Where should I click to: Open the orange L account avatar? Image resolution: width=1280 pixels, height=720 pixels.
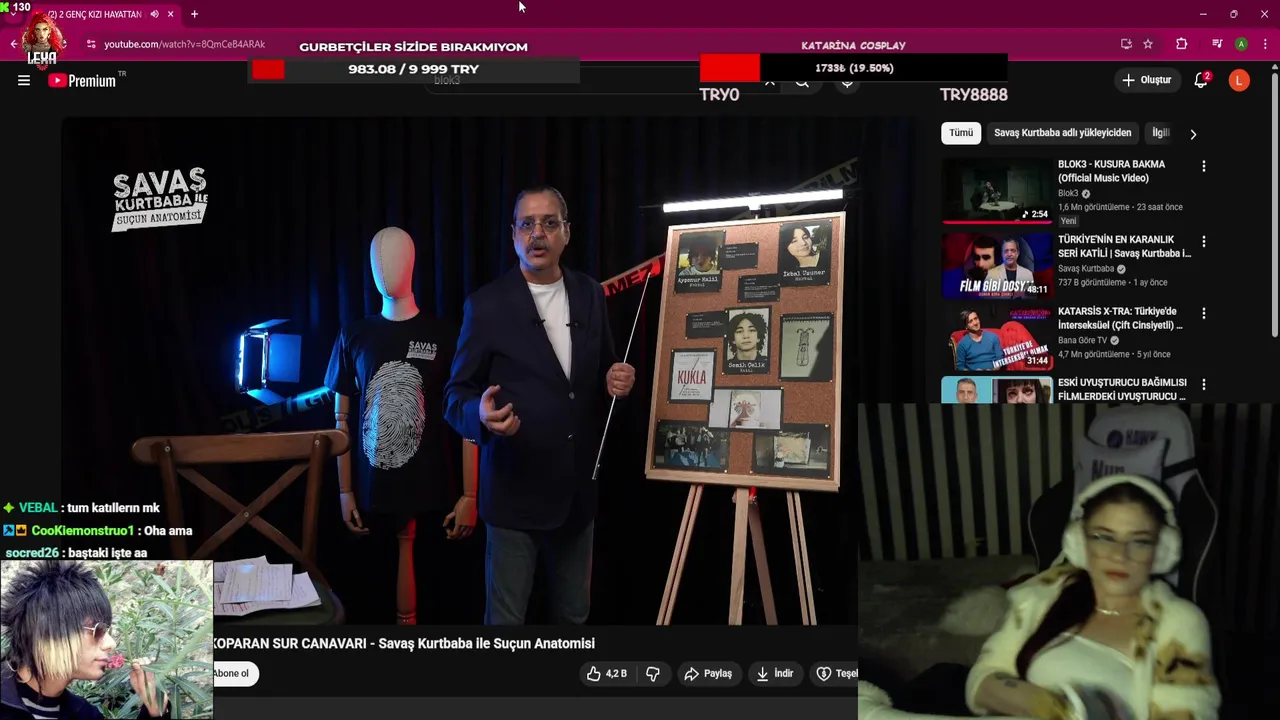[x=1239, y=81]
